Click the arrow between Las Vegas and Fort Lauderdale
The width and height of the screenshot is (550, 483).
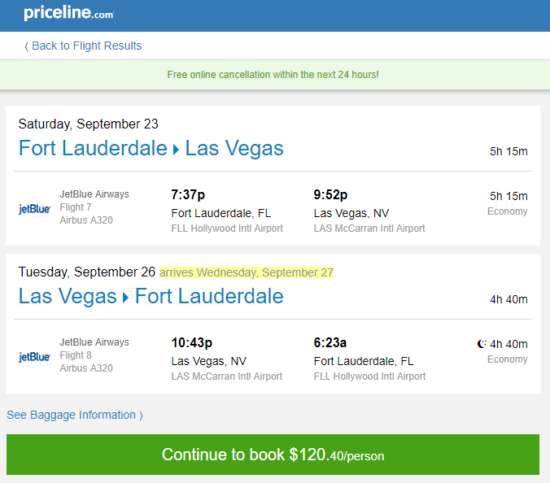point(126,298)
